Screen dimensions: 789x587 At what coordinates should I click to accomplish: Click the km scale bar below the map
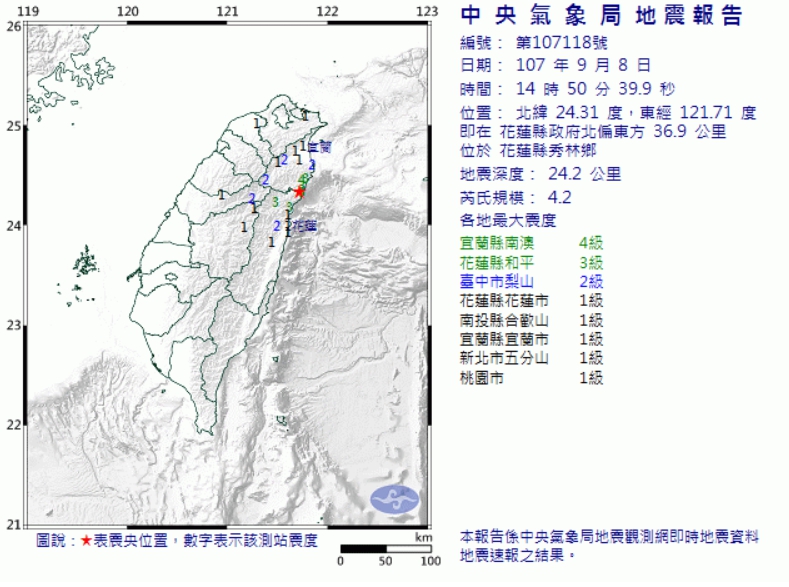pyautogui.click(x=385, y=548)
